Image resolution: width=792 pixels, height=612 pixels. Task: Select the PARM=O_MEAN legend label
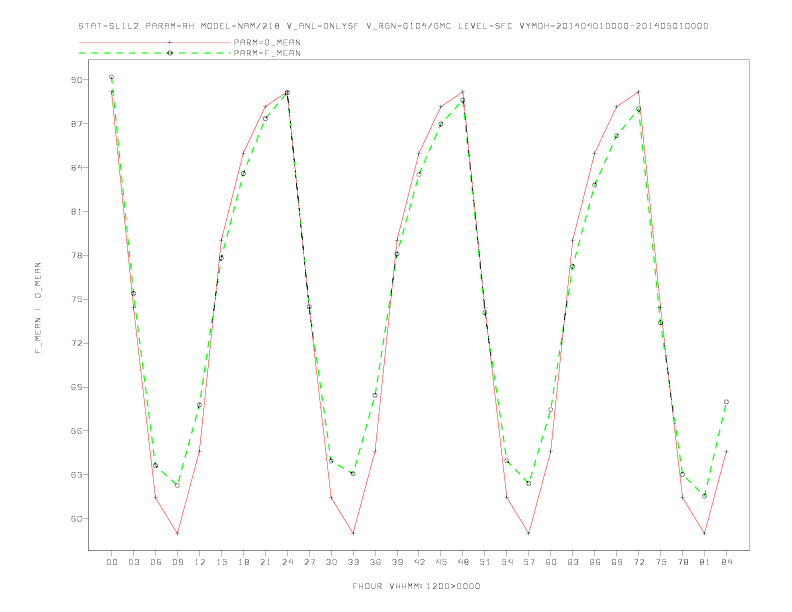point(267,42)
